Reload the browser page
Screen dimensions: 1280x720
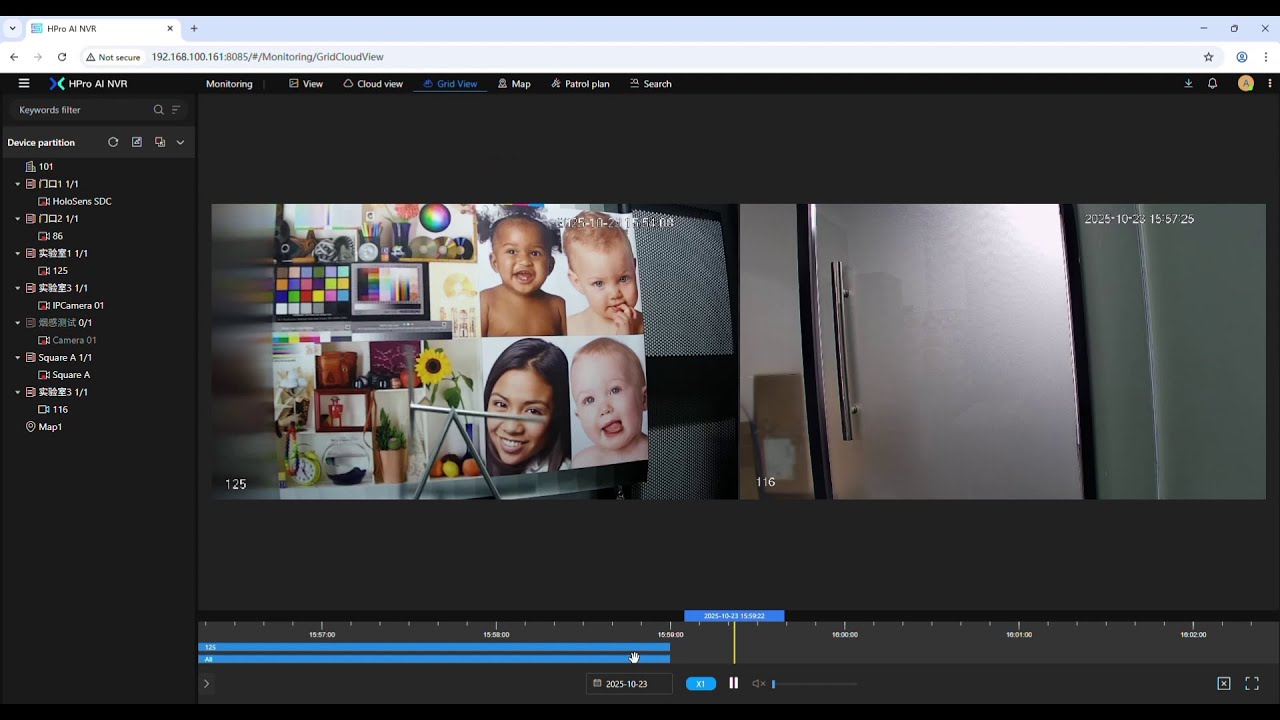[x=62, y=57]
